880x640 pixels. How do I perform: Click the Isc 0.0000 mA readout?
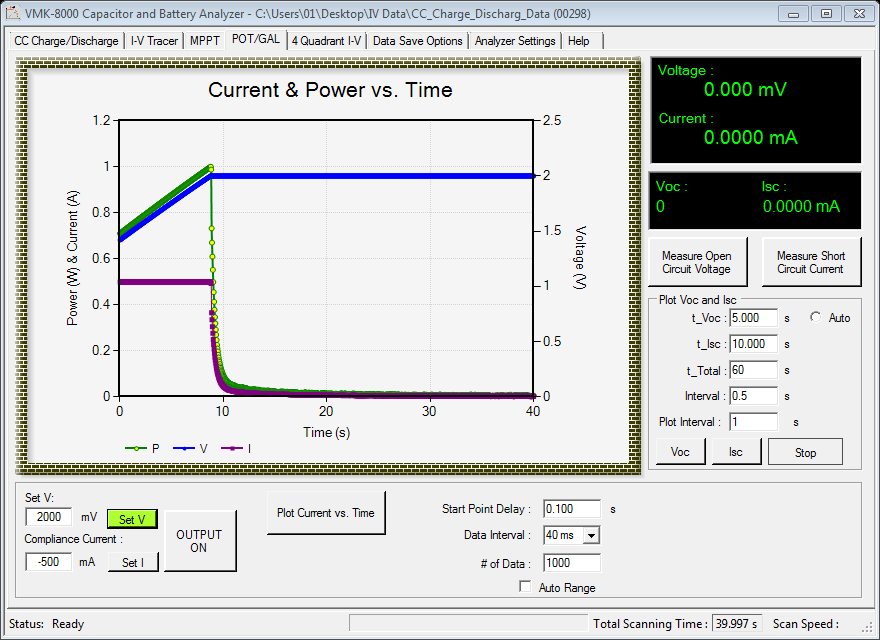pyautogui.click(x=801, y=206)
